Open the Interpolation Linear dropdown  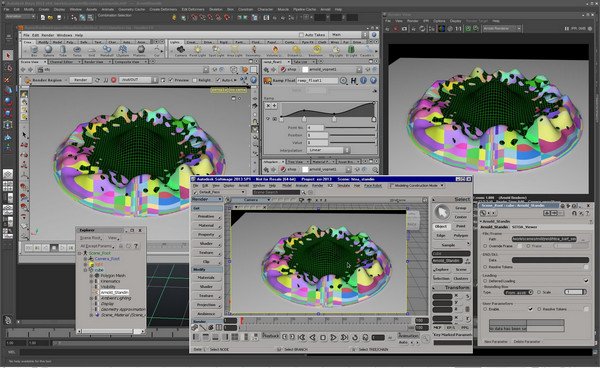coord(328,150)
